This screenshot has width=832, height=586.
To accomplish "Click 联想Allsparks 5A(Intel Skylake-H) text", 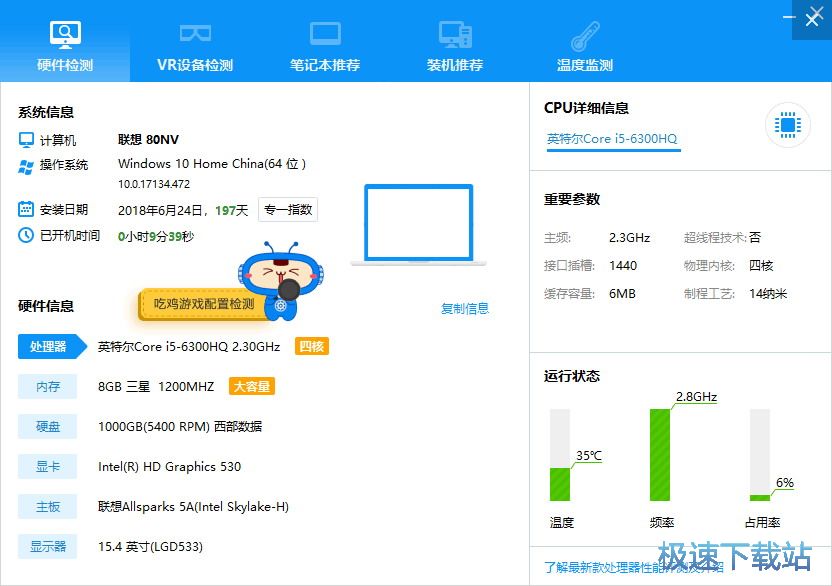I will [x=193, y=506].
